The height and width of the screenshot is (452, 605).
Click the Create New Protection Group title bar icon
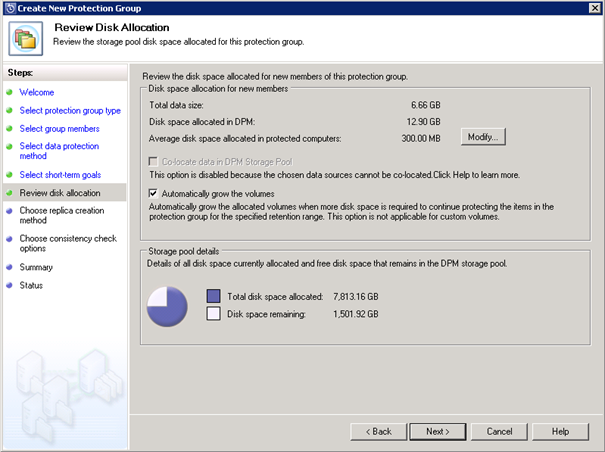[x=9, y=8]
